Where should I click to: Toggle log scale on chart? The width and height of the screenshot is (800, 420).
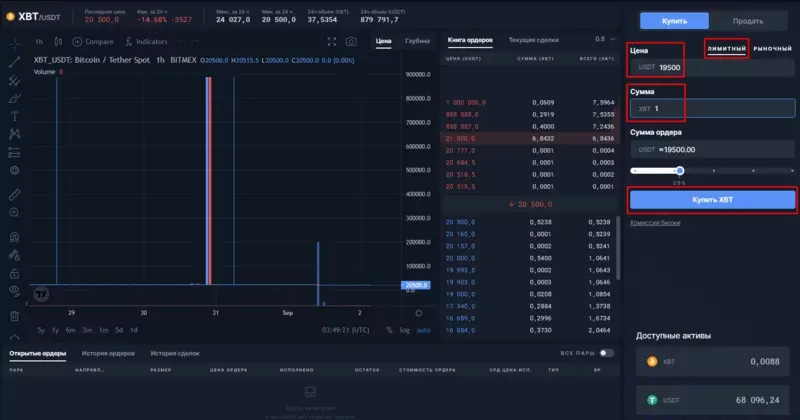click(405, 330)
